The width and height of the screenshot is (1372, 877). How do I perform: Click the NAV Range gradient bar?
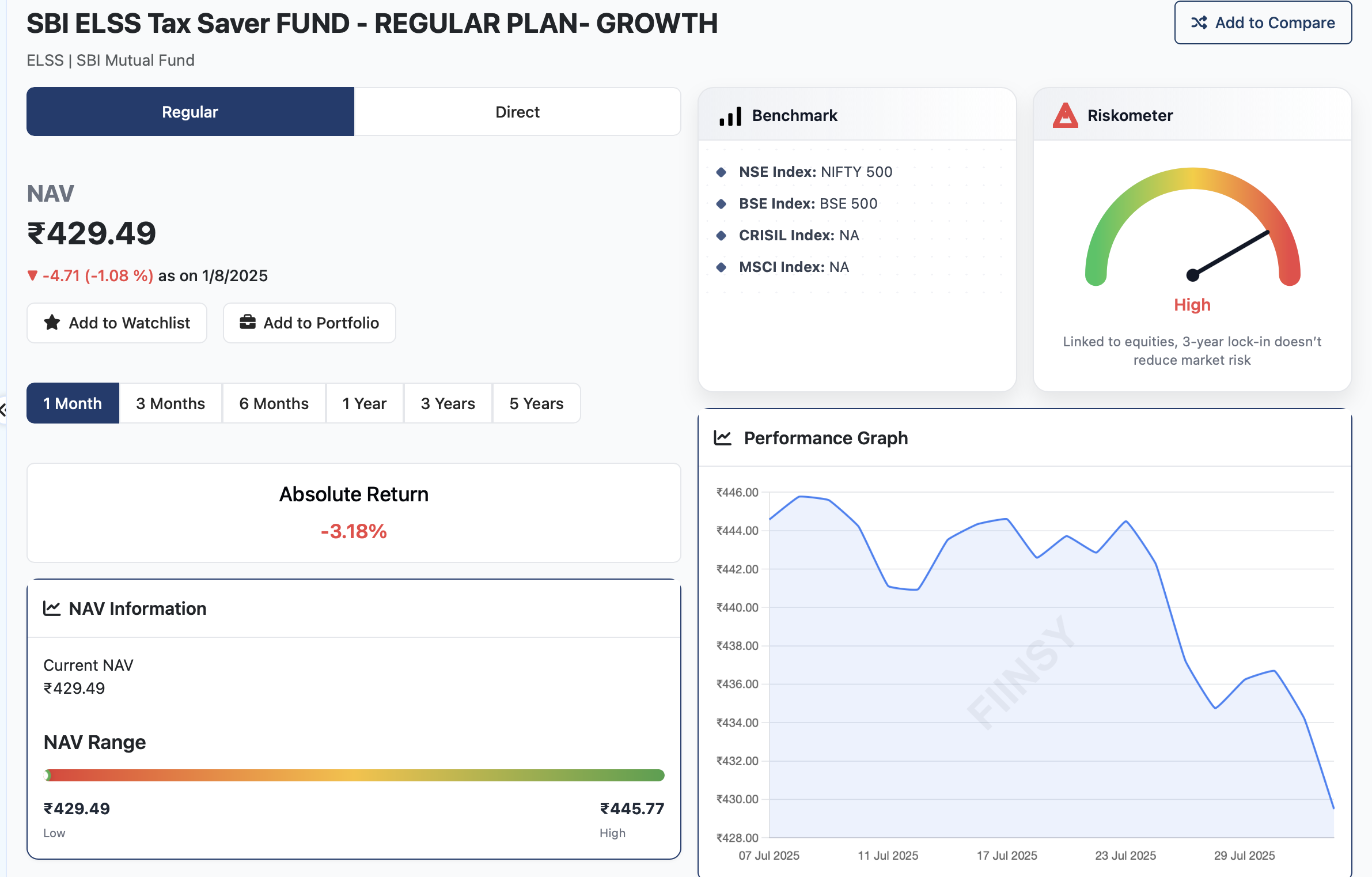[x=354, y=775]
